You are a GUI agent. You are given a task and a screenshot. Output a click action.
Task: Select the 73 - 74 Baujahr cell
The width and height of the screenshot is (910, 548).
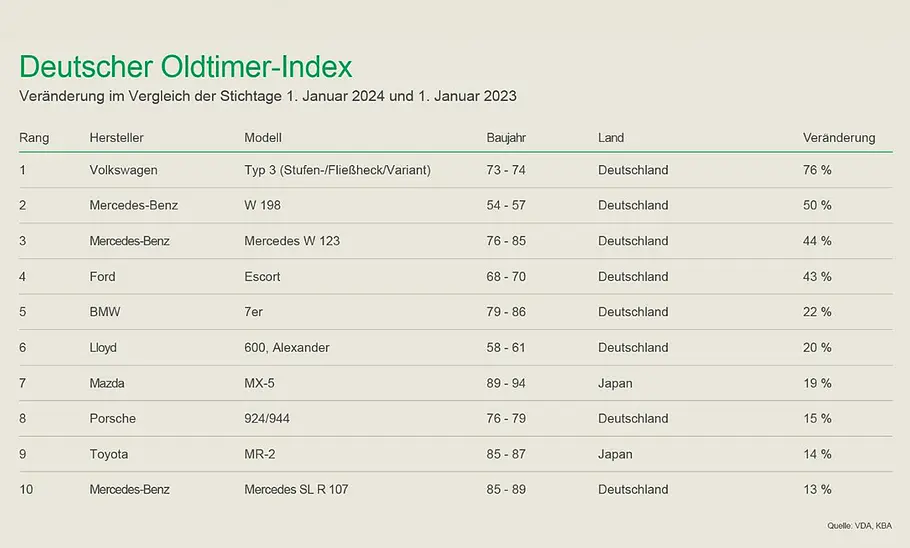coord(505,170)
